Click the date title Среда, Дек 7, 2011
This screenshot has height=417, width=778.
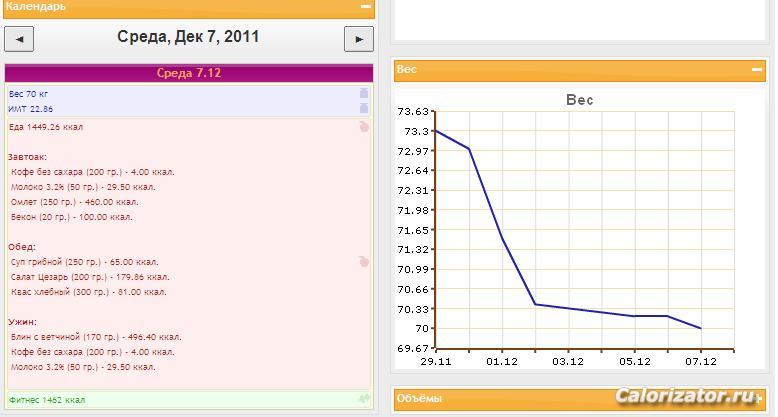pyautogui.click(x=188, y=37)
